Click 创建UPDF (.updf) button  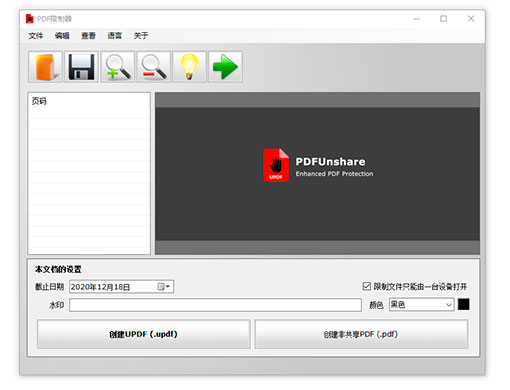click(144, 334)
